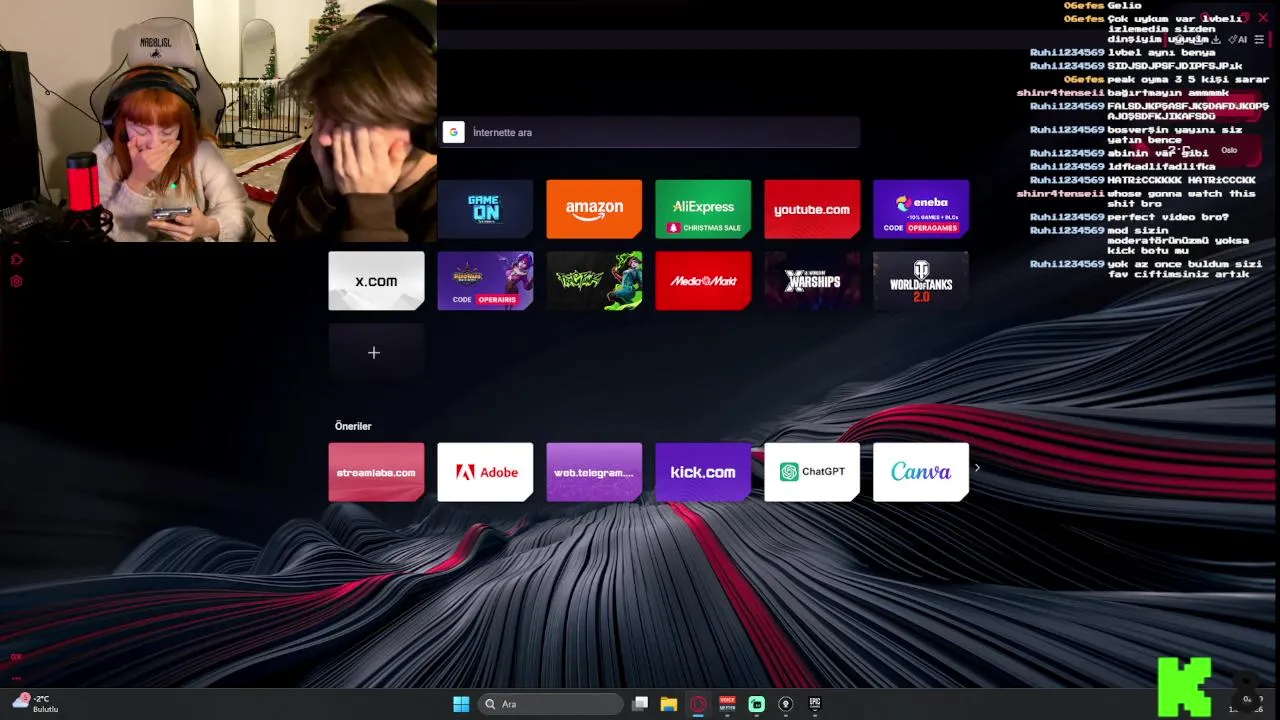Open the World of Tanks 2.0 tile
The image size is (1280, 720).
921,281
